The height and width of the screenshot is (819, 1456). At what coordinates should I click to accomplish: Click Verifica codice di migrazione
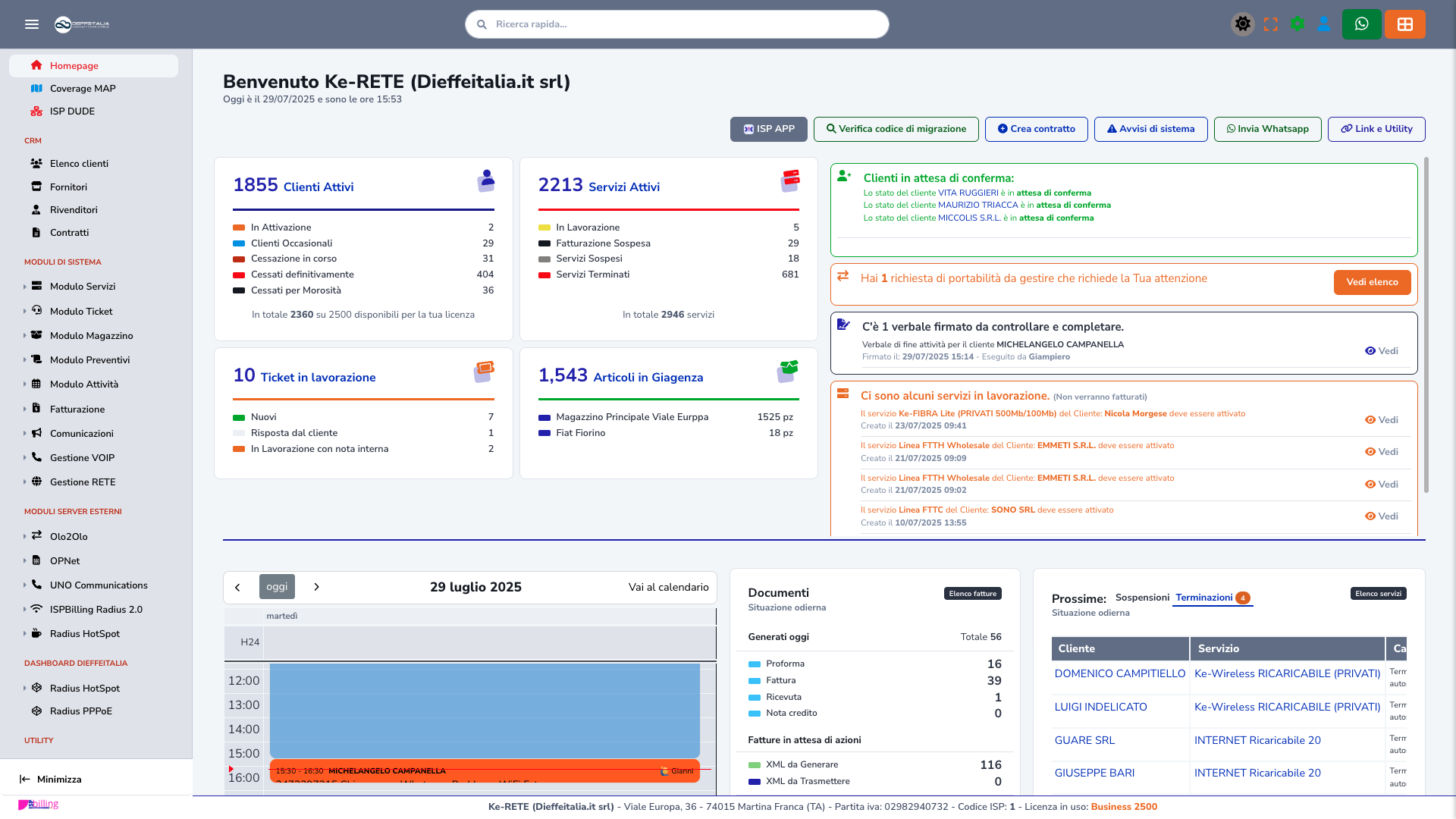[x=896, y=129]
